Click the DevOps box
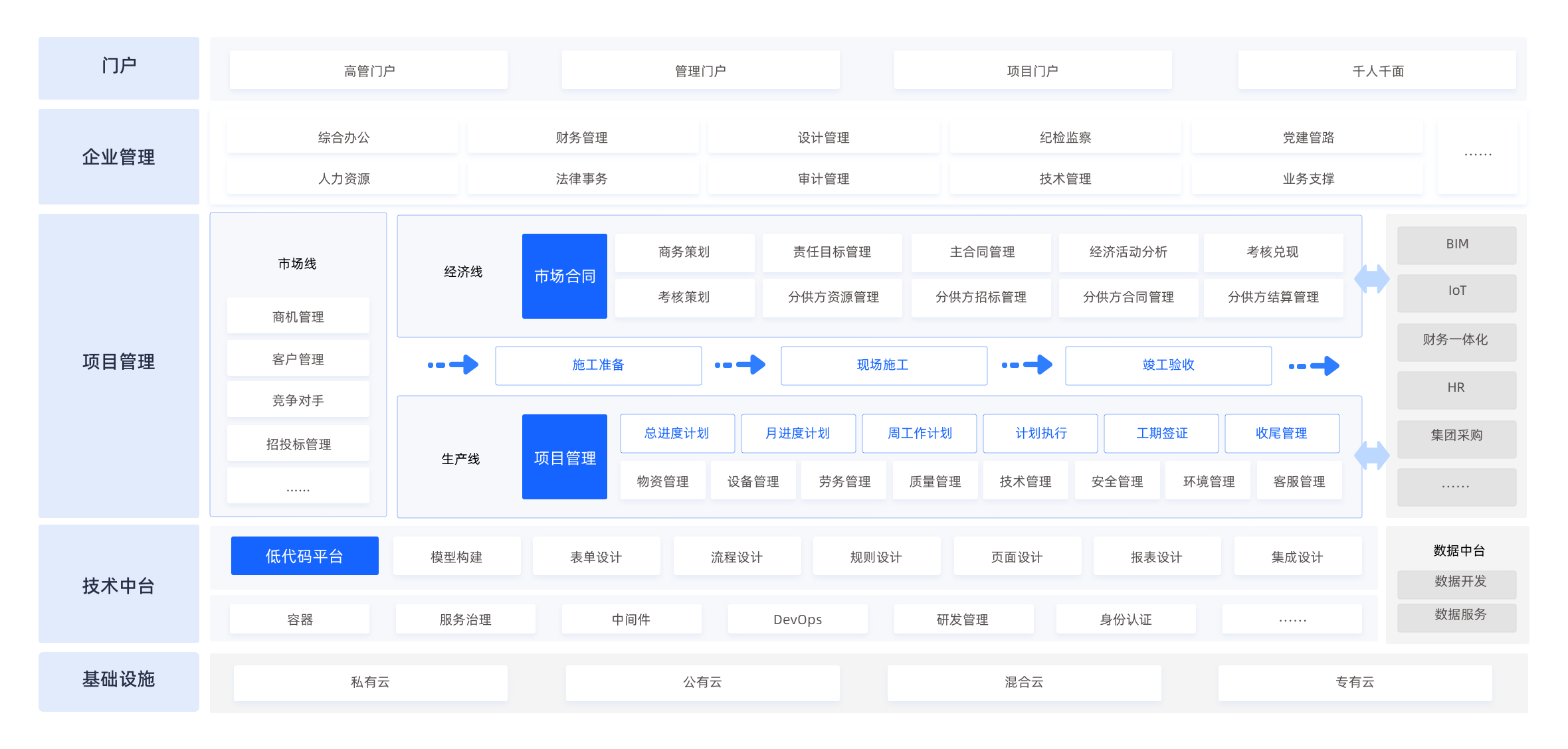This screenshot has height=749, width=1568. 798,619
